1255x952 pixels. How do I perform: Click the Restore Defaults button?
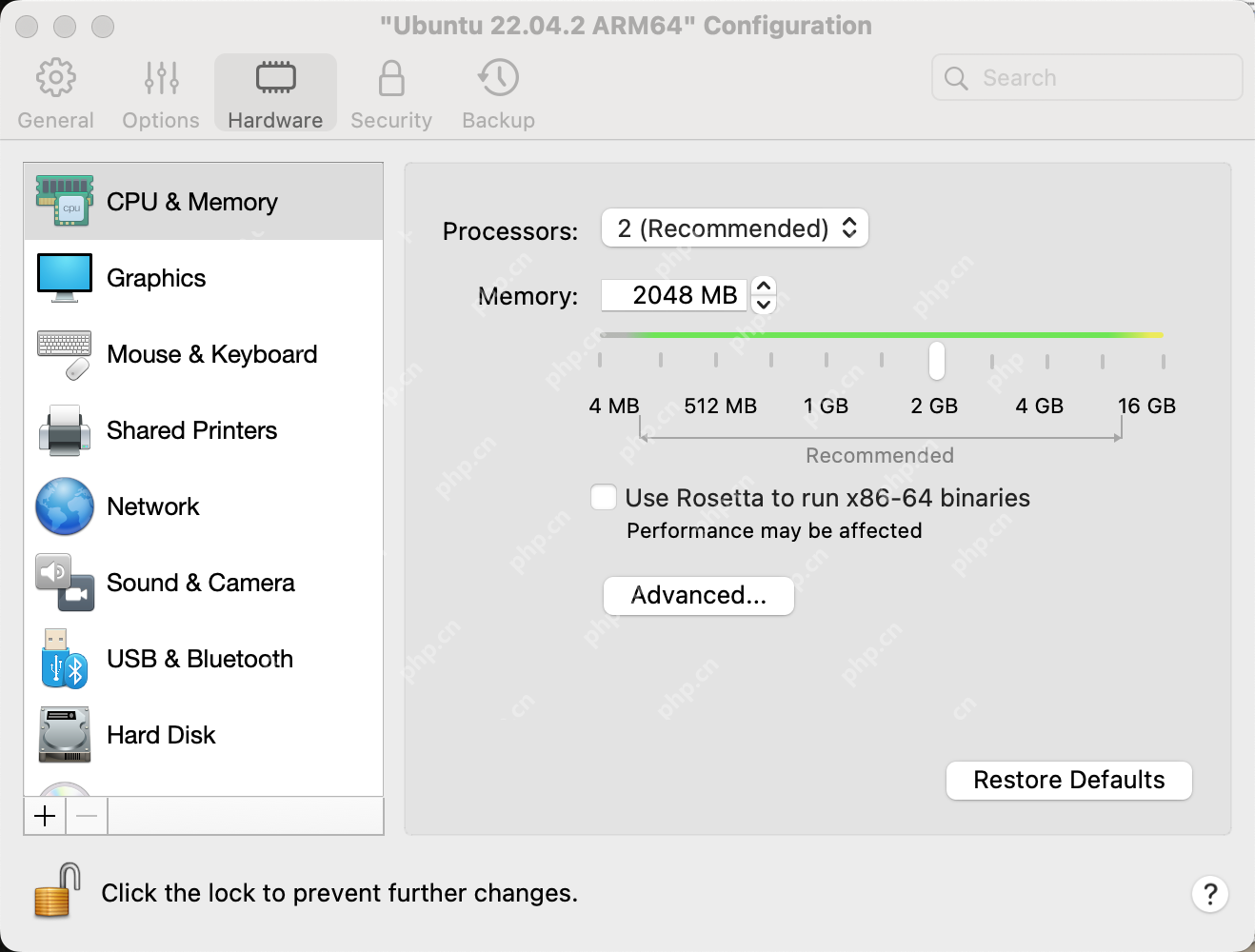tap(1068, 781)
